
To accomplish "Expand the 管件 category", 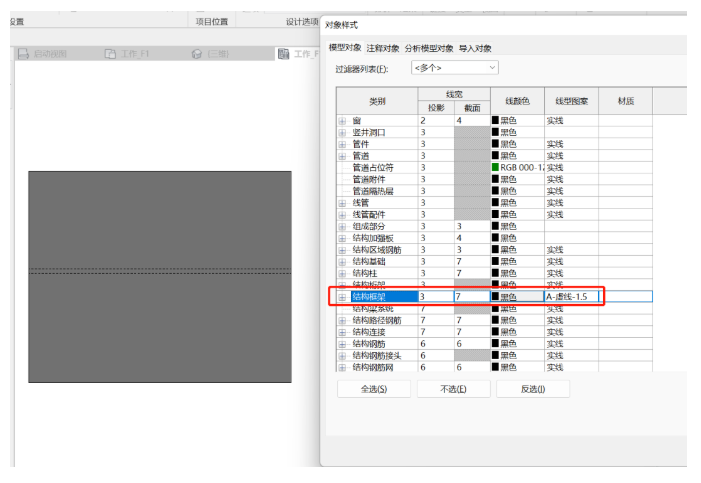I will pyautogui.click(x=342, y=144).
